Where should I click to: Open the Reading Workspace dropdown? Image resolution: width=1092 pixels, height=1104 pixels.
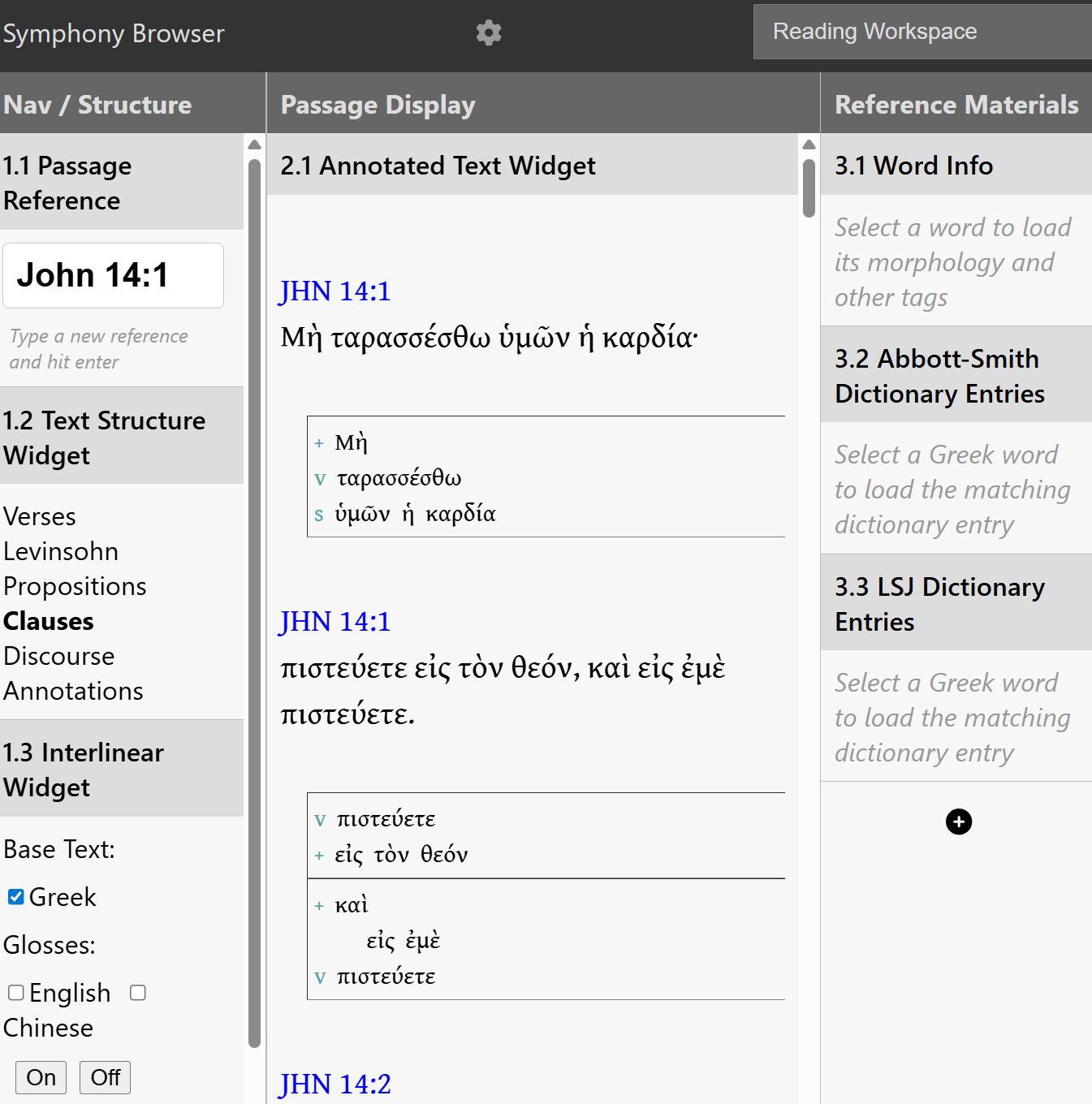click(922, 32)
